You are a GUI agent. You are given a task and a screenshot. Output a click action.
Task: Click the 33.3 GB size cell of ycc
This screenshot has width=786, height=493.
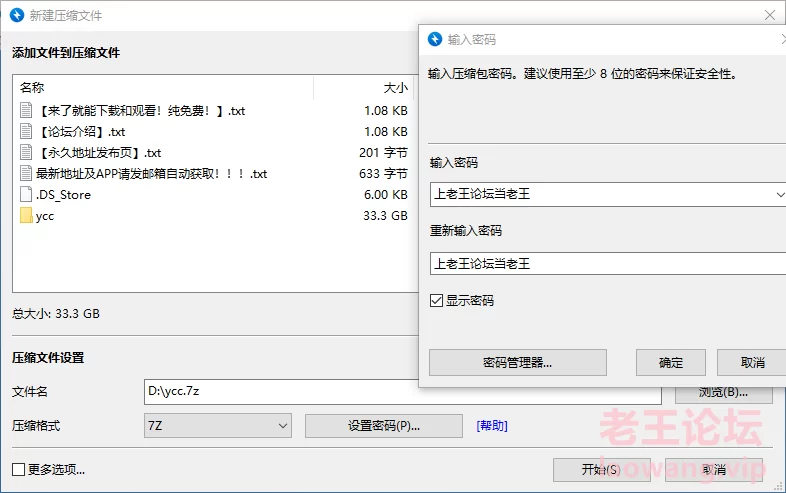385,216
